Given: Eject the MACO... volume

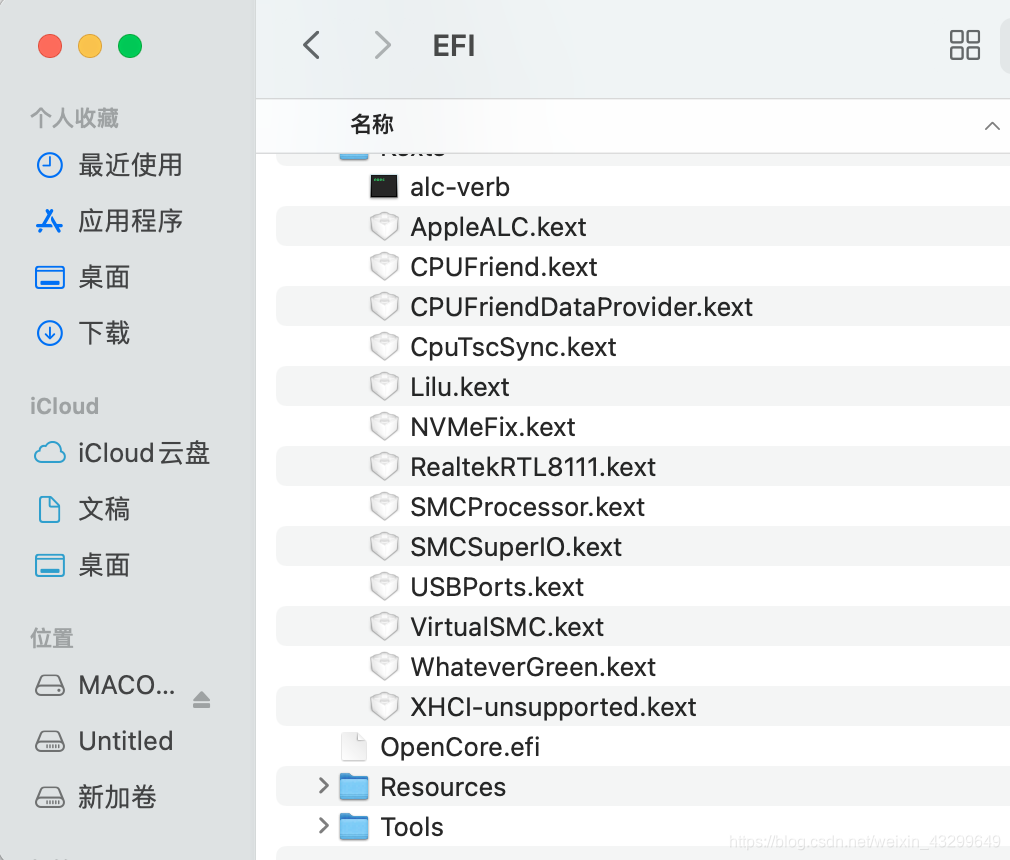Looking at the screenshot, I should point(202,699).
